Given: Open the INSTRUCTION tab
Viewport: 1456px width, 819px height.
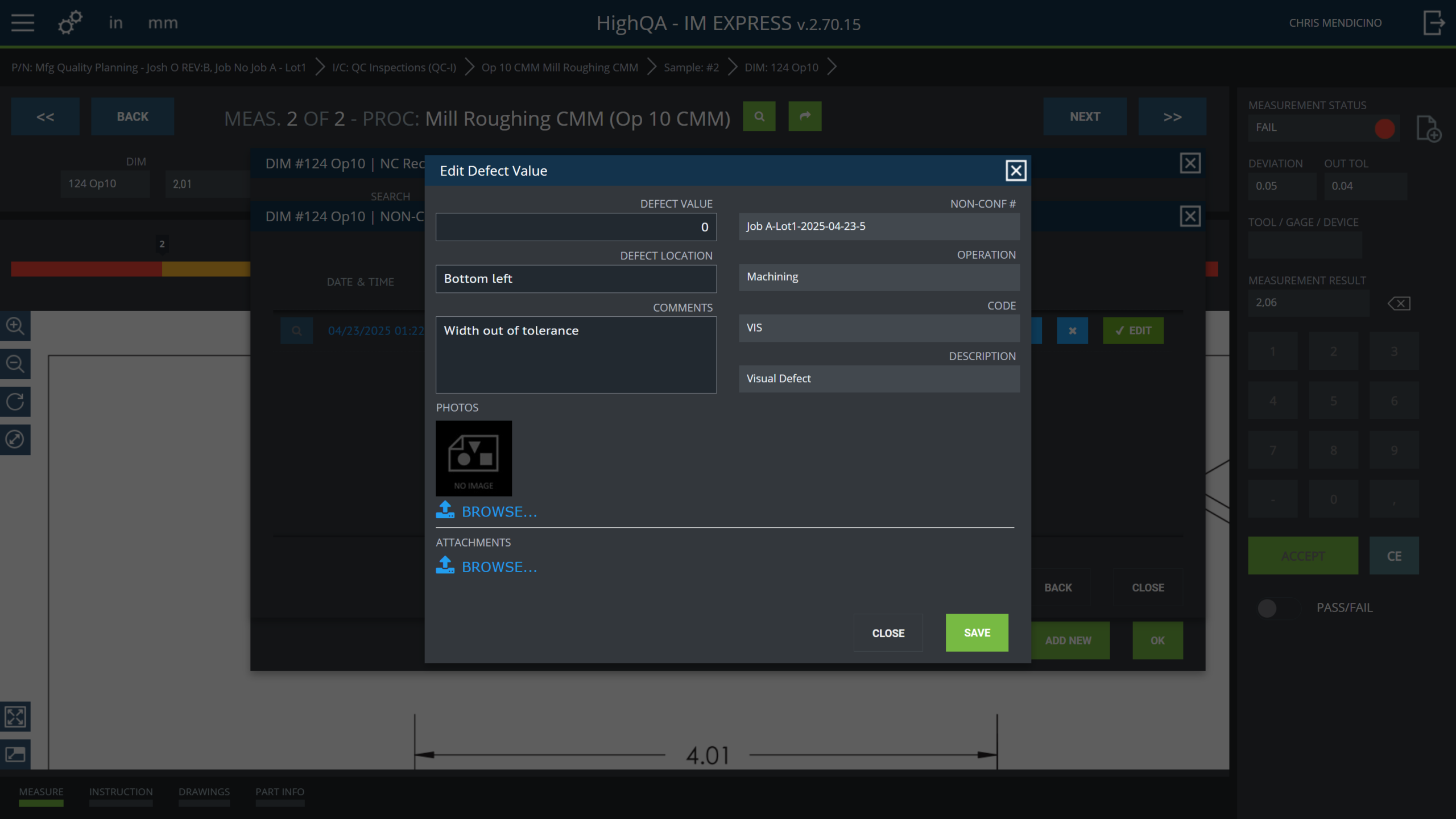Looking at the screenshot, I should (121, 795).
